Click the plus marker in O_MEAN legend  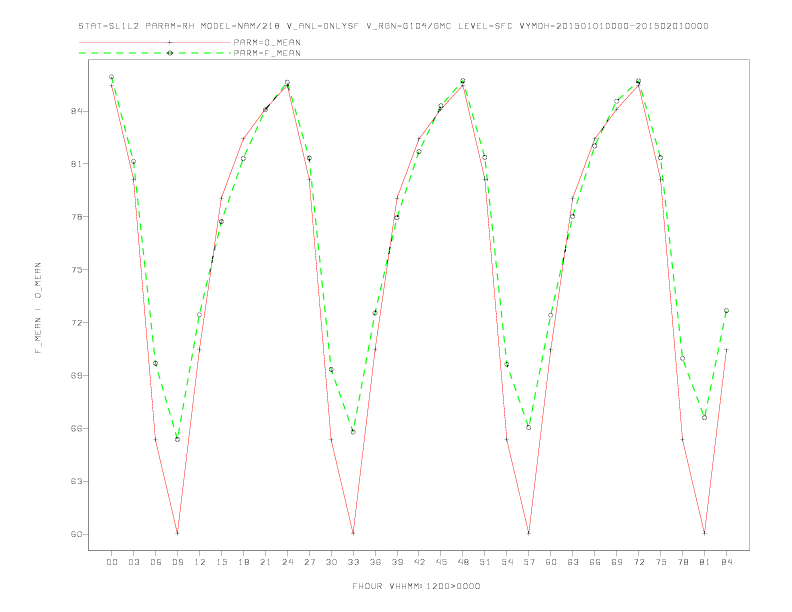click(170, 42)
